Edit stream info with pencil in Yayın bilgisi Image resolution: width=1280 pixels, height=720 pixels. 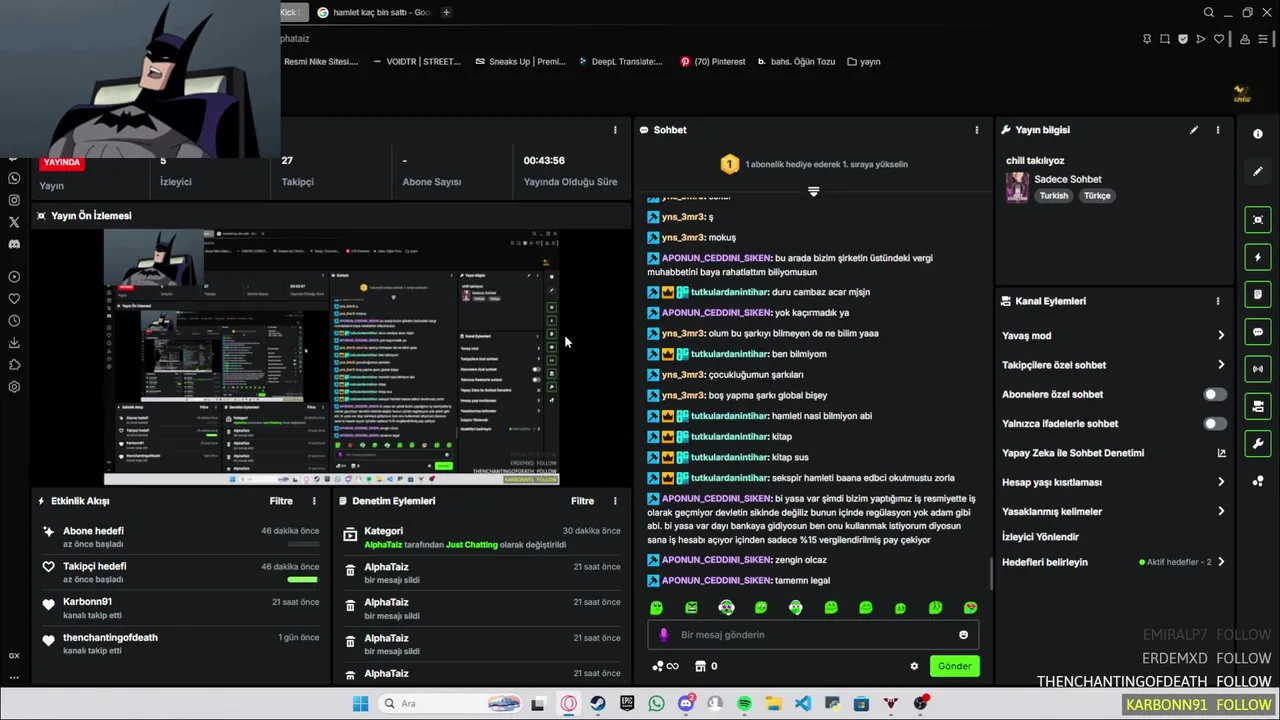point(1193,130)
